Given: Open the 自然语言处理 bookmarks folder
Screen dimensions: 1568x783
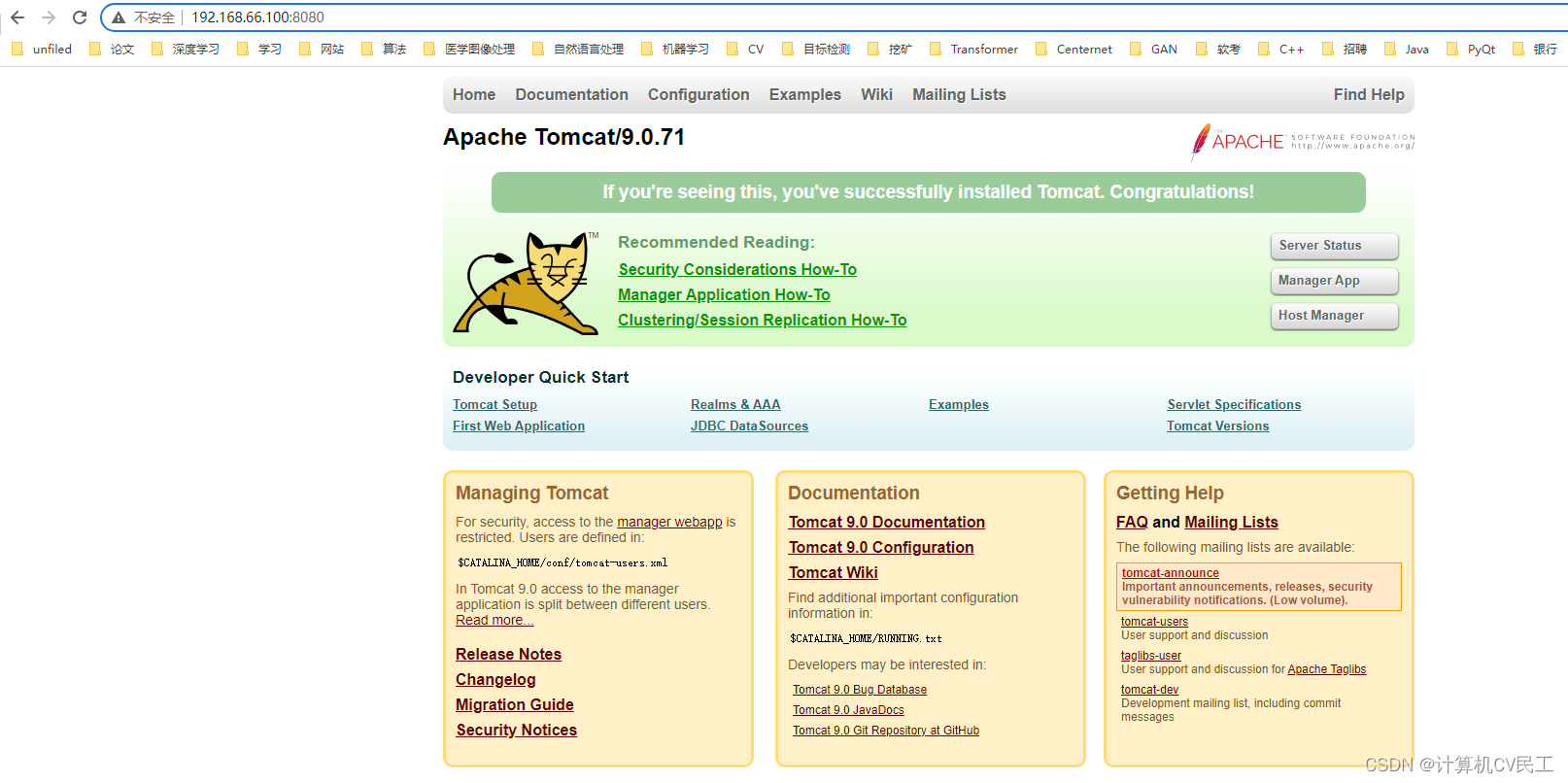Looking at the screenshot, I should [577, 49].
